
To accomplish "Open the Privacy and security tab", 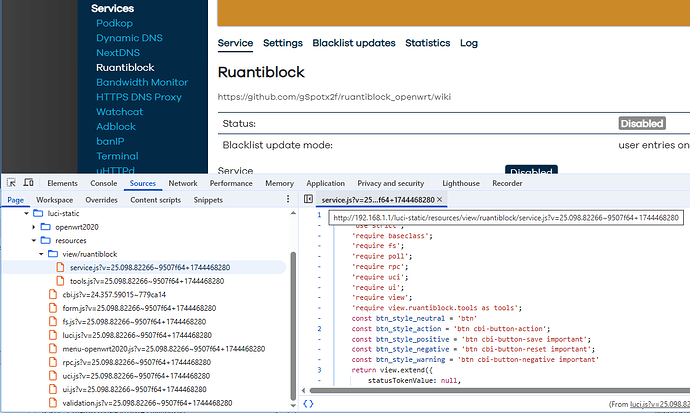I will pyautogui.click(x=391, y=183).
